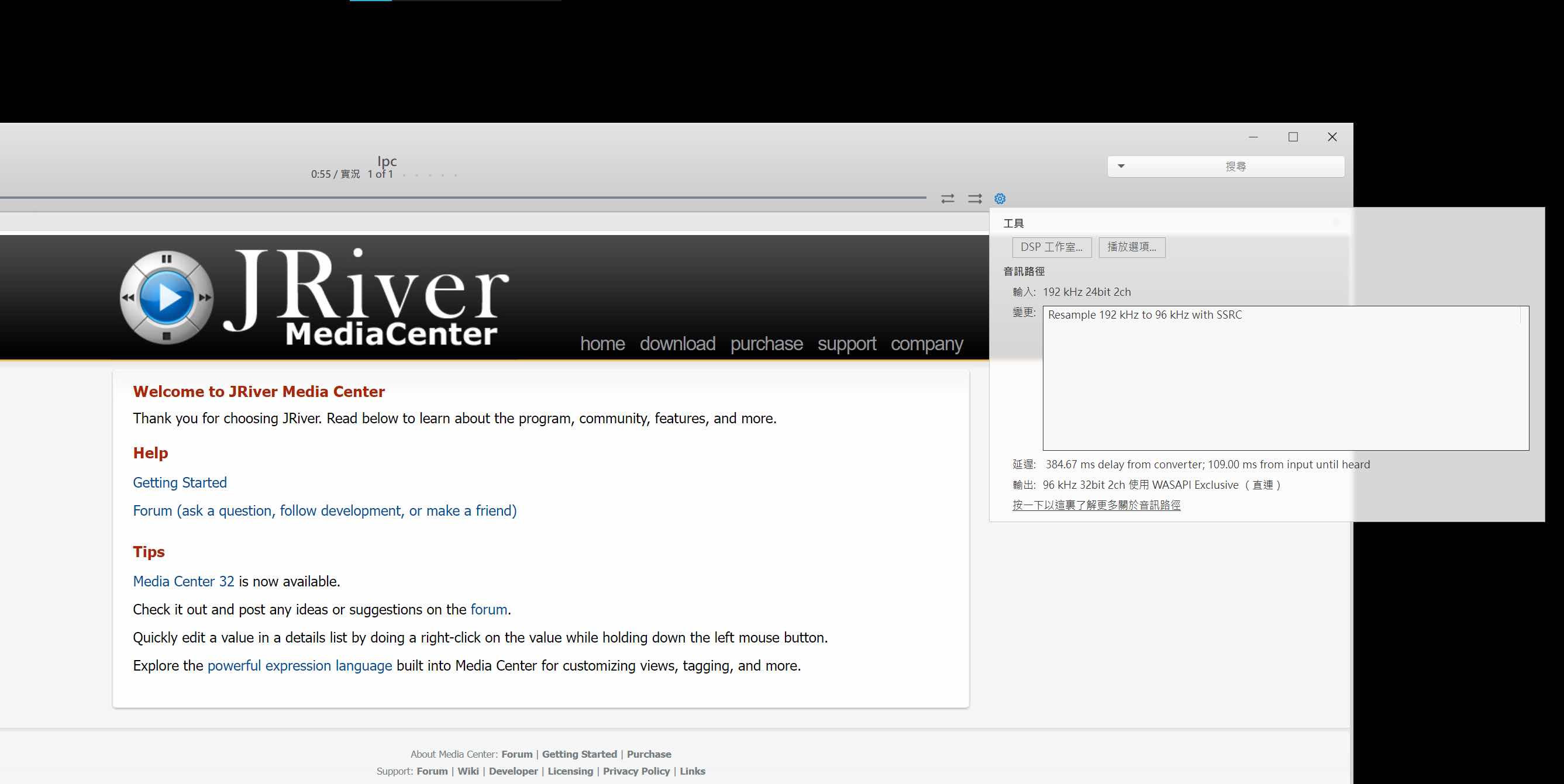
Task: Close the Media Center window
Action: pos(1332,137)
